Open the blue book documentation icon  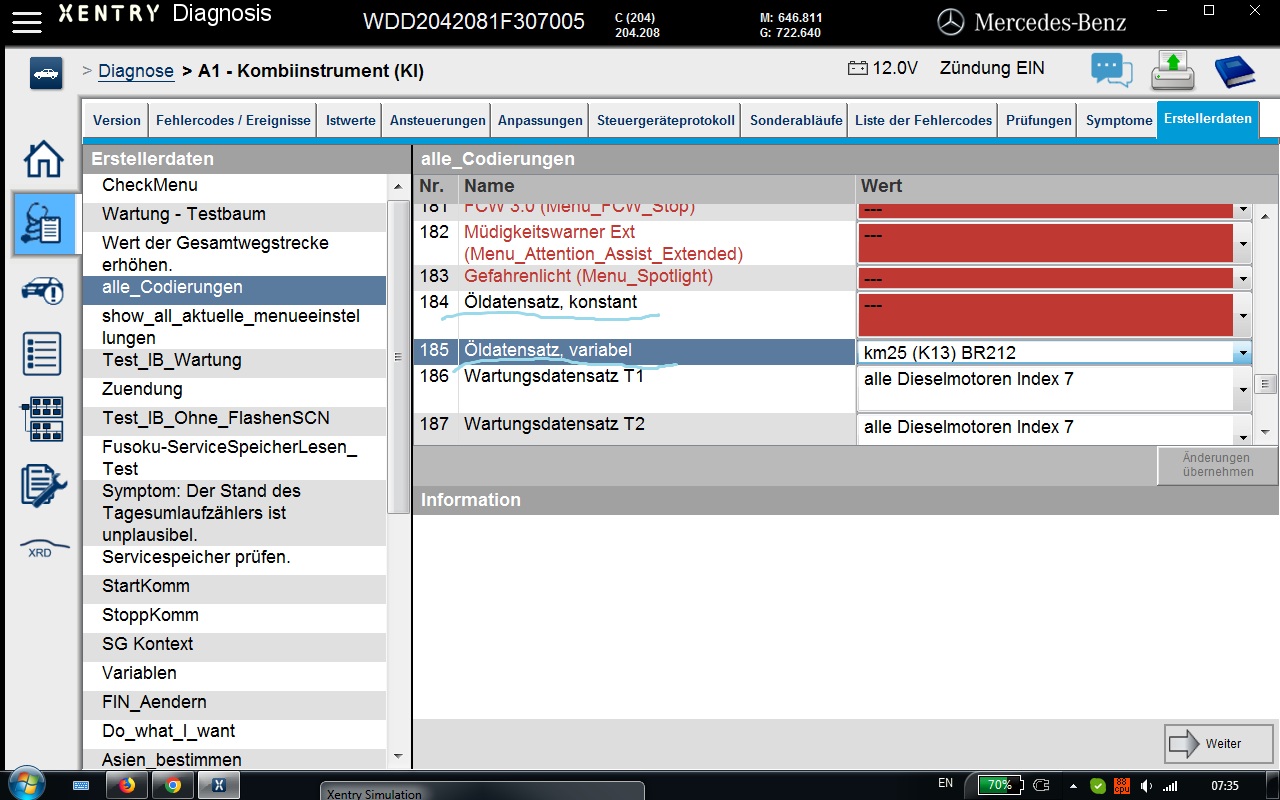1235,71
